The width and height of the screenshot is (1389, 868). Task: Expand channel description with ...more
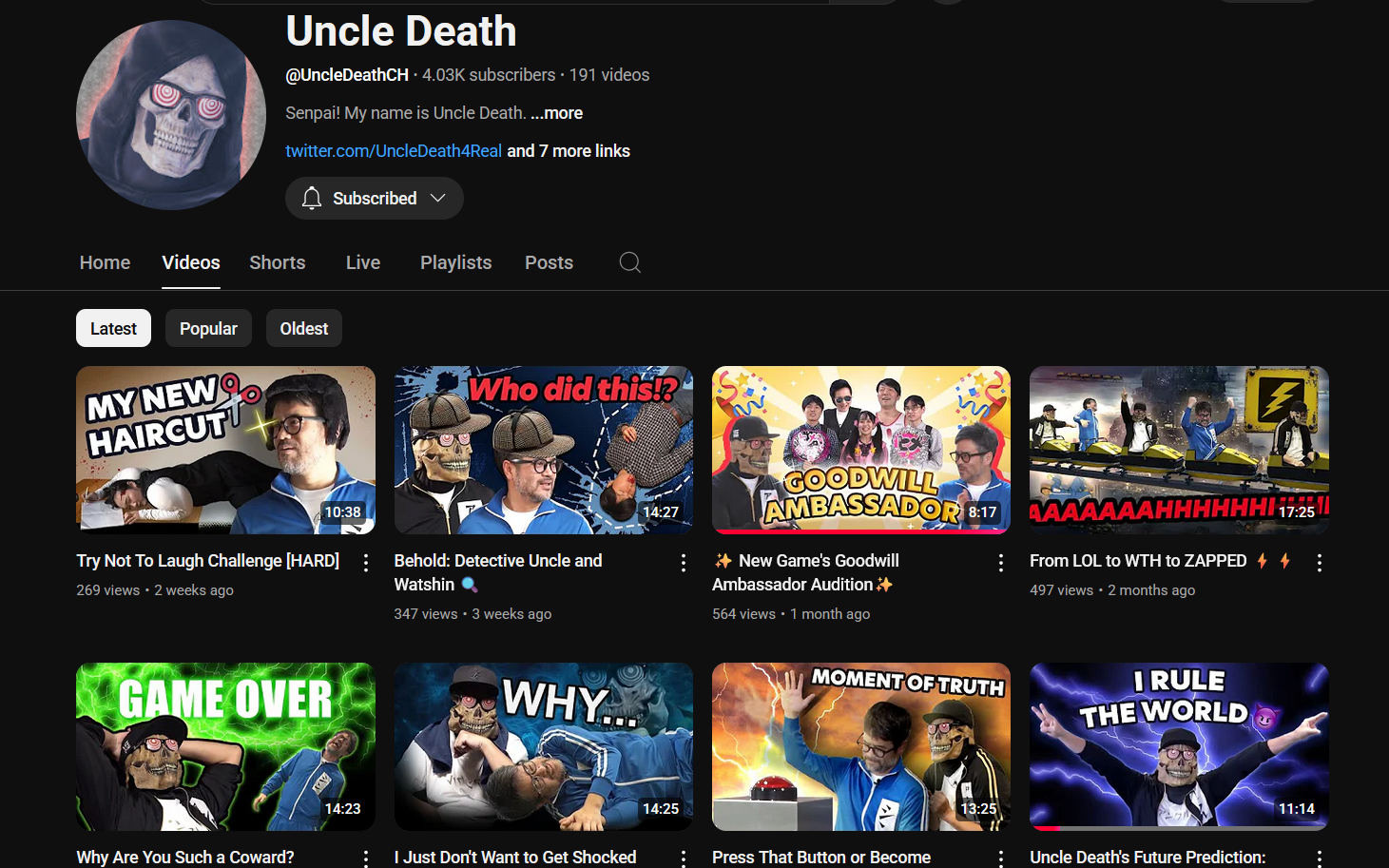tap(557, 113)
